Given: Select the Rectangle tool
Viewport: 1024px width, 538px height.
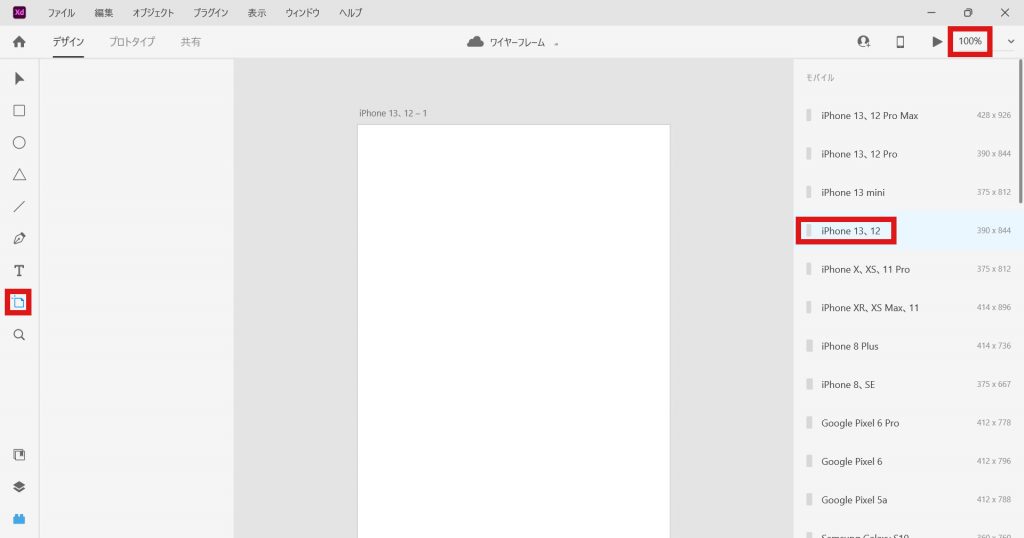Looking at the screenshot, I should 19,110.
